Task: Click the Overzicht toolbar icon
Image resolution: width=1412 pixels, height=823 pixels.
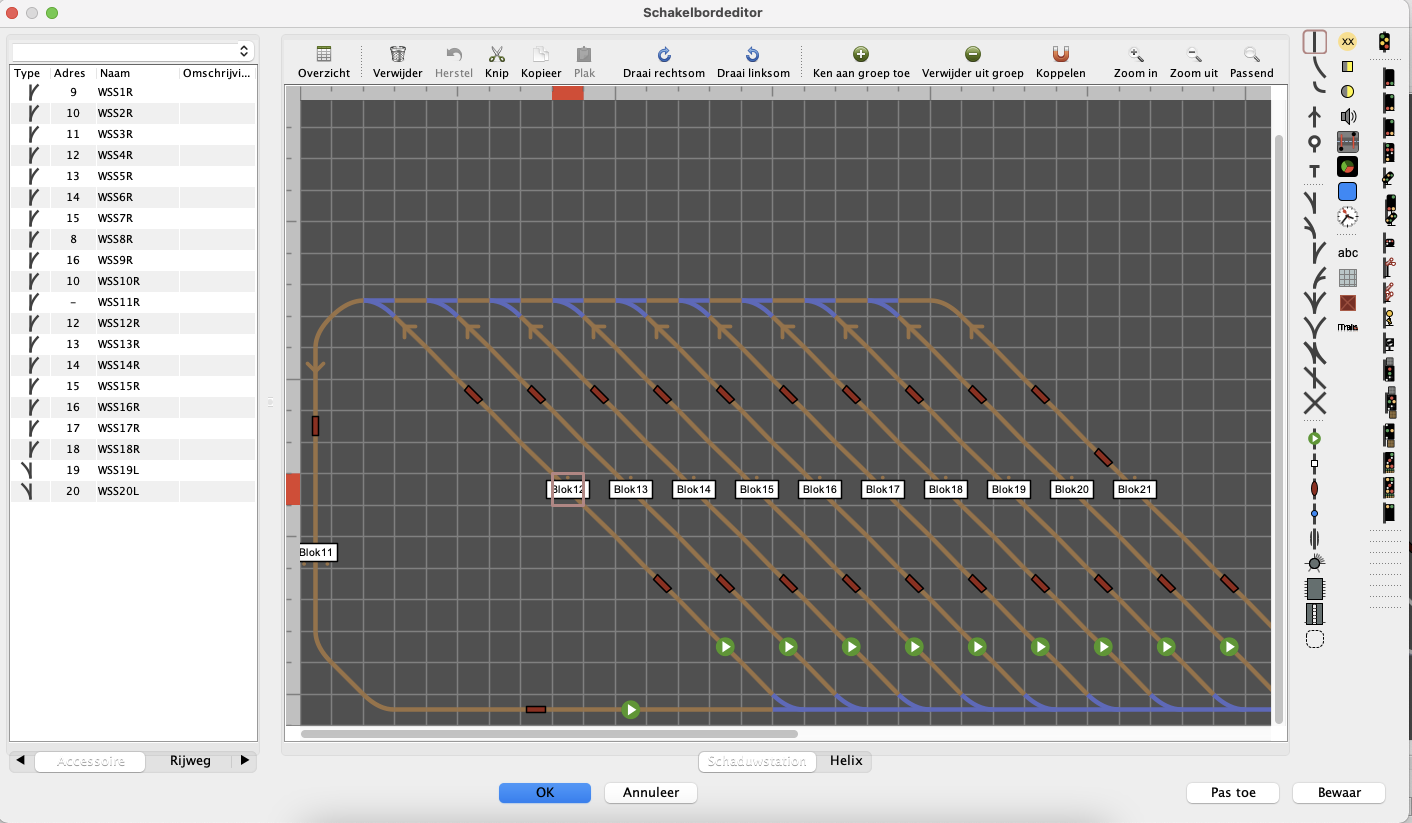Action: pyautogui.click(x=324, y=55)
